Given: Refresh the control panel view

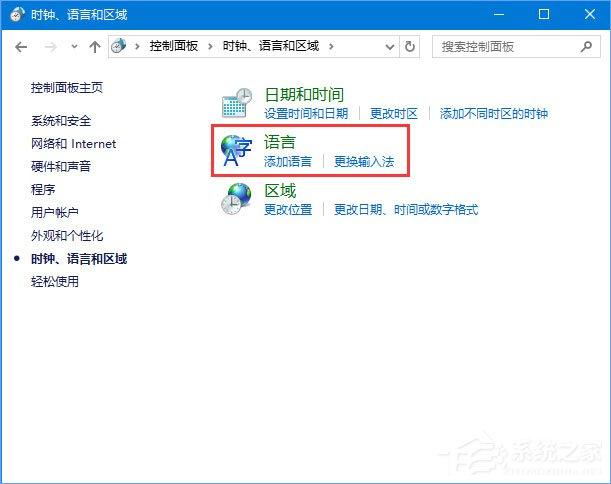Looking at the screenshot, I should (410, 47).
